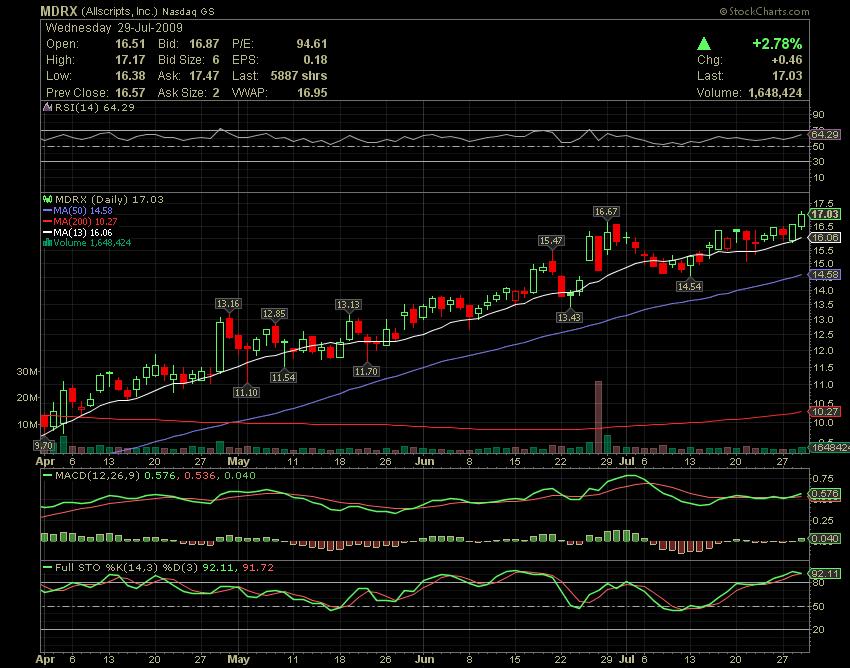
Task: Click the green up-triangle price change icon
Action: click(704, 43)
